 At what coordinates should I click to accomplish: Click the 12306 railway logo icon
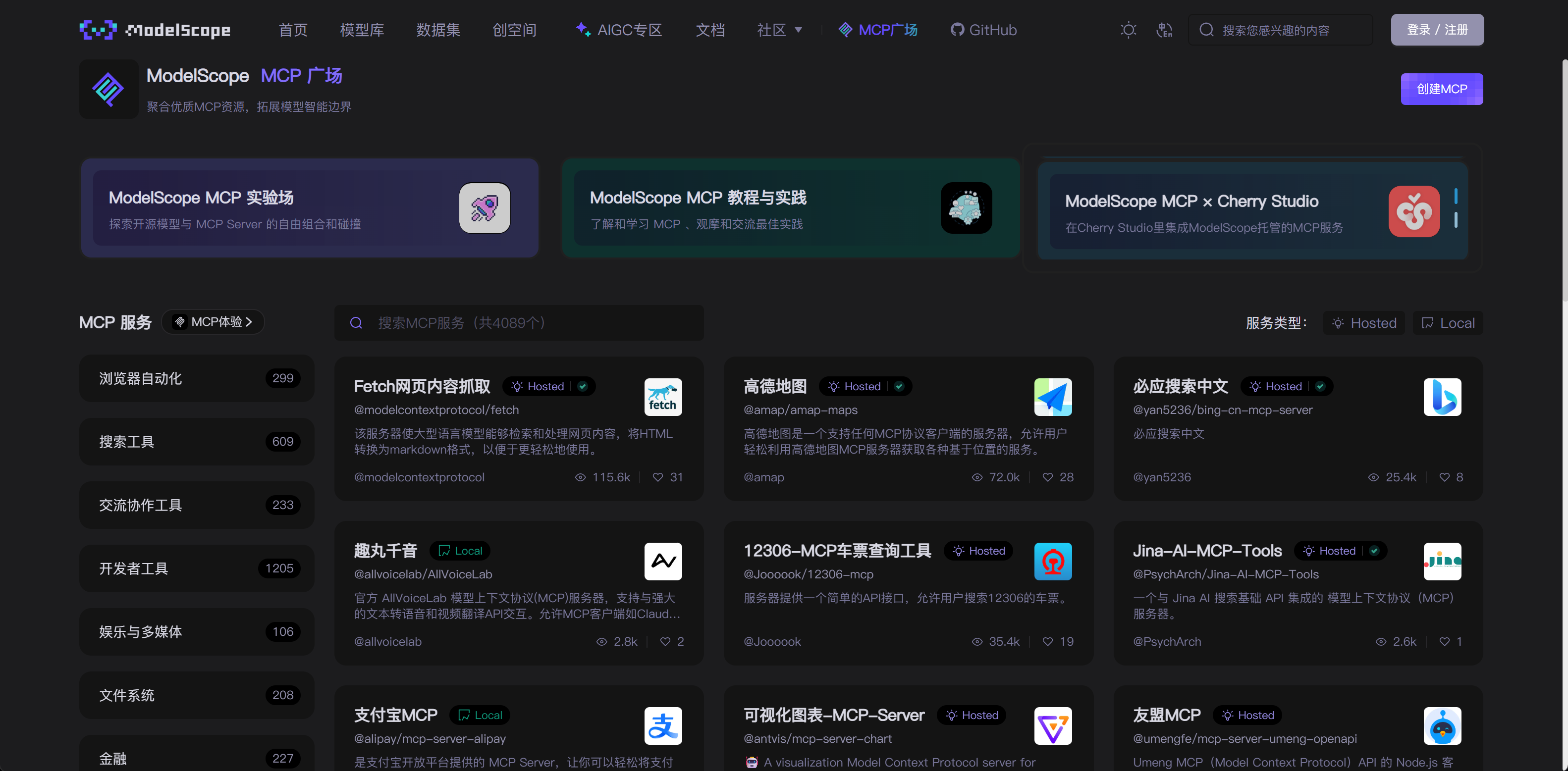point(1052,561)
